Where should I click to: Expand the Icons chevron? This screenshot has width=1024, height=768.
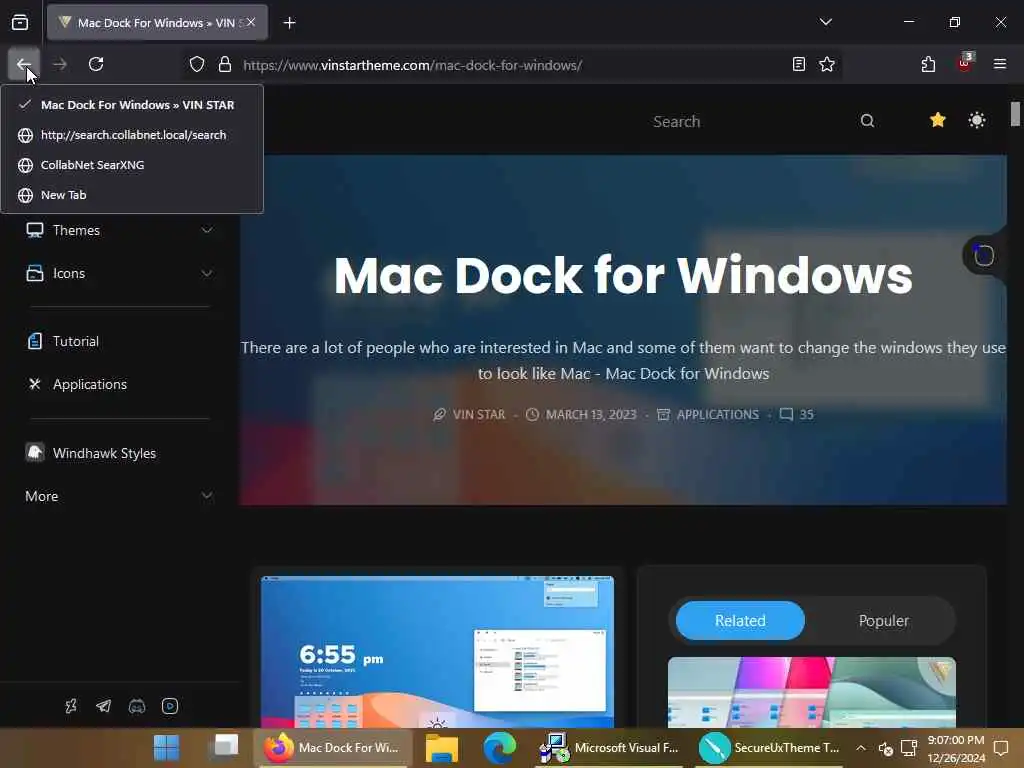(x=206, y=274)
